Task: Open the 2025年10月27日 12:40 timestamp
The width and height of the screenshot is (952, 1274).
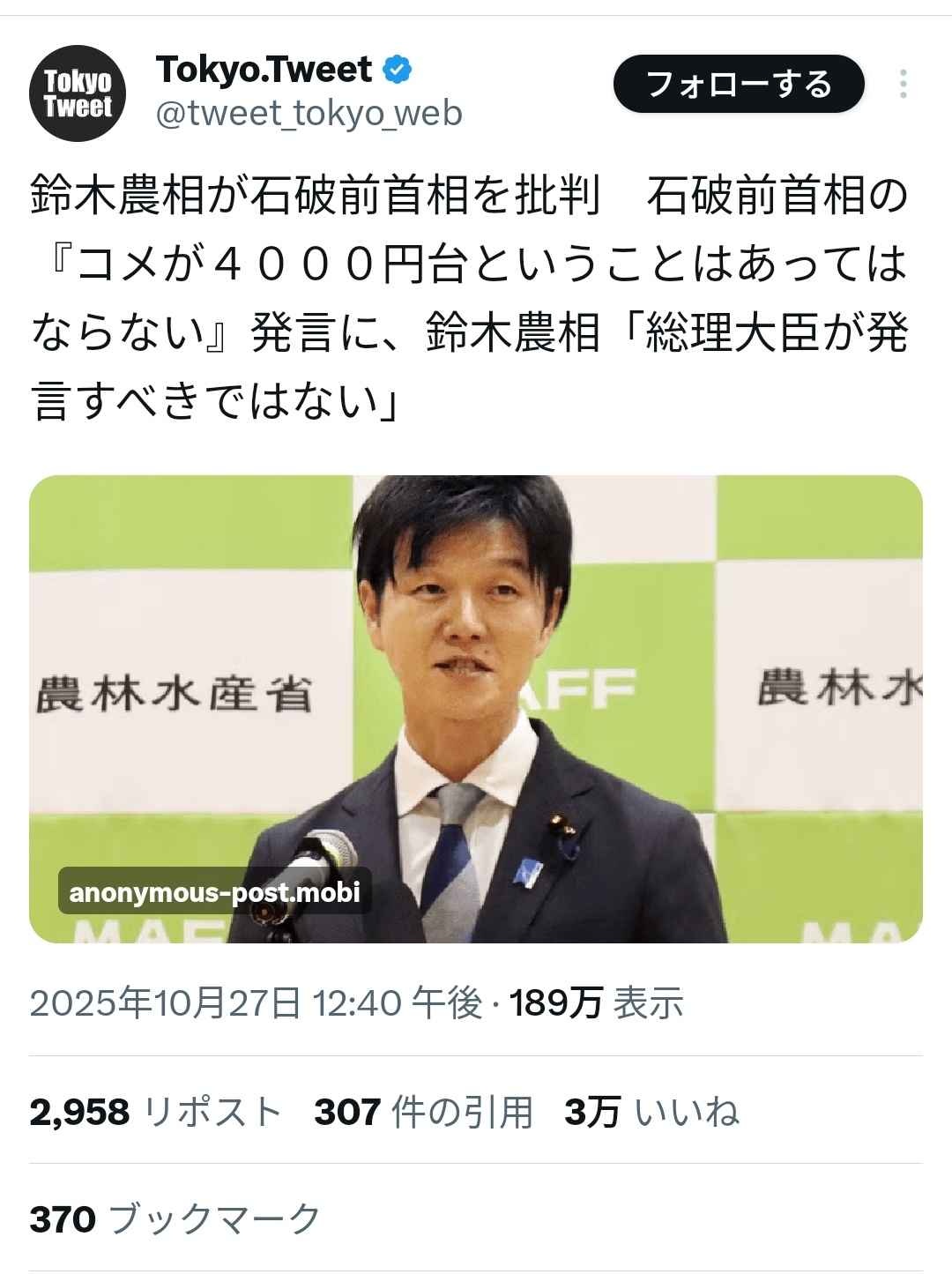Action: (x=257, y=1003)
